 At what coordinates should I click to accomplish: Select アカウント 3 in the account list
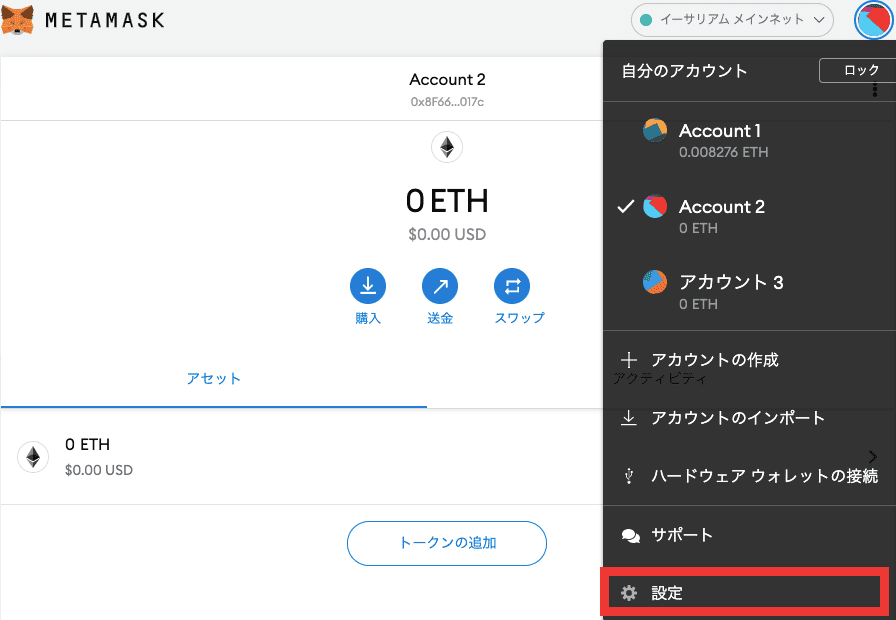click(750, 292)
